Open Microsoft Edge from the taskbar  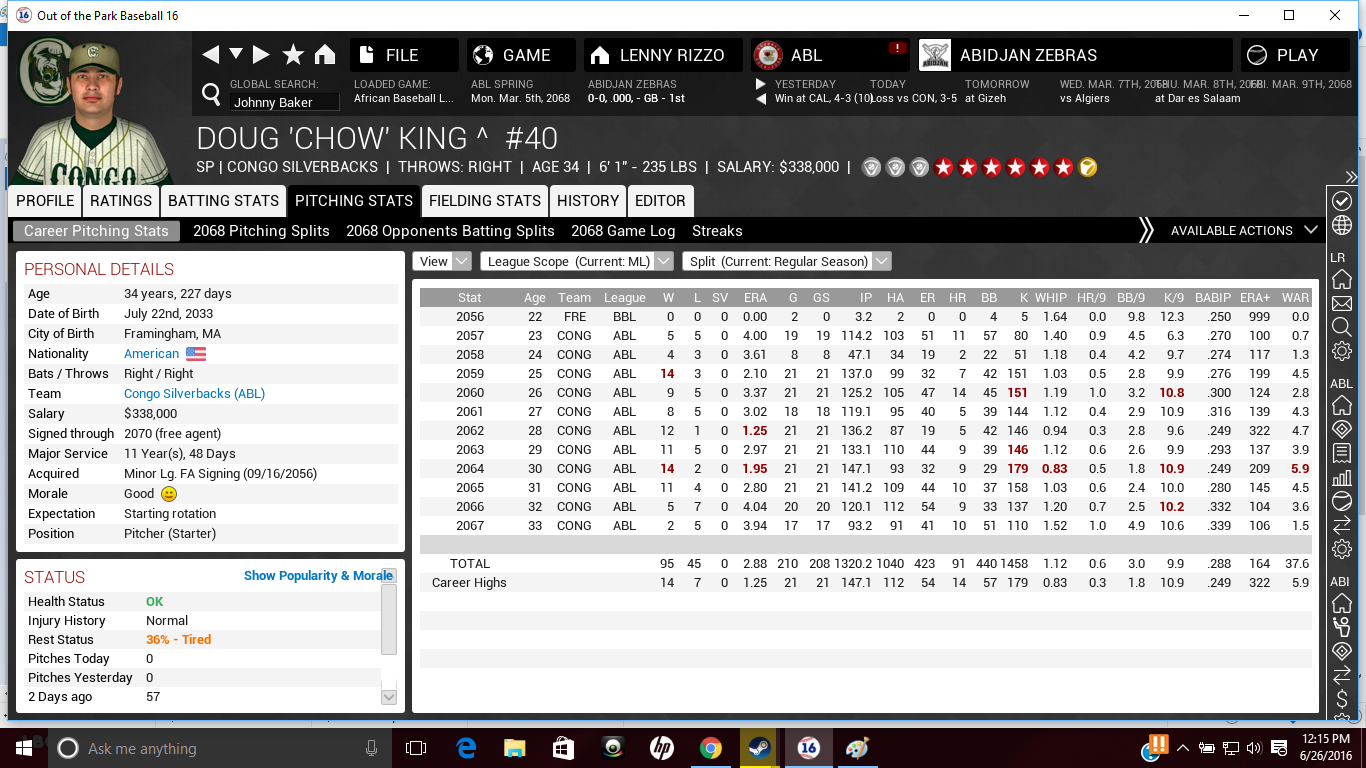click(465, 747)
